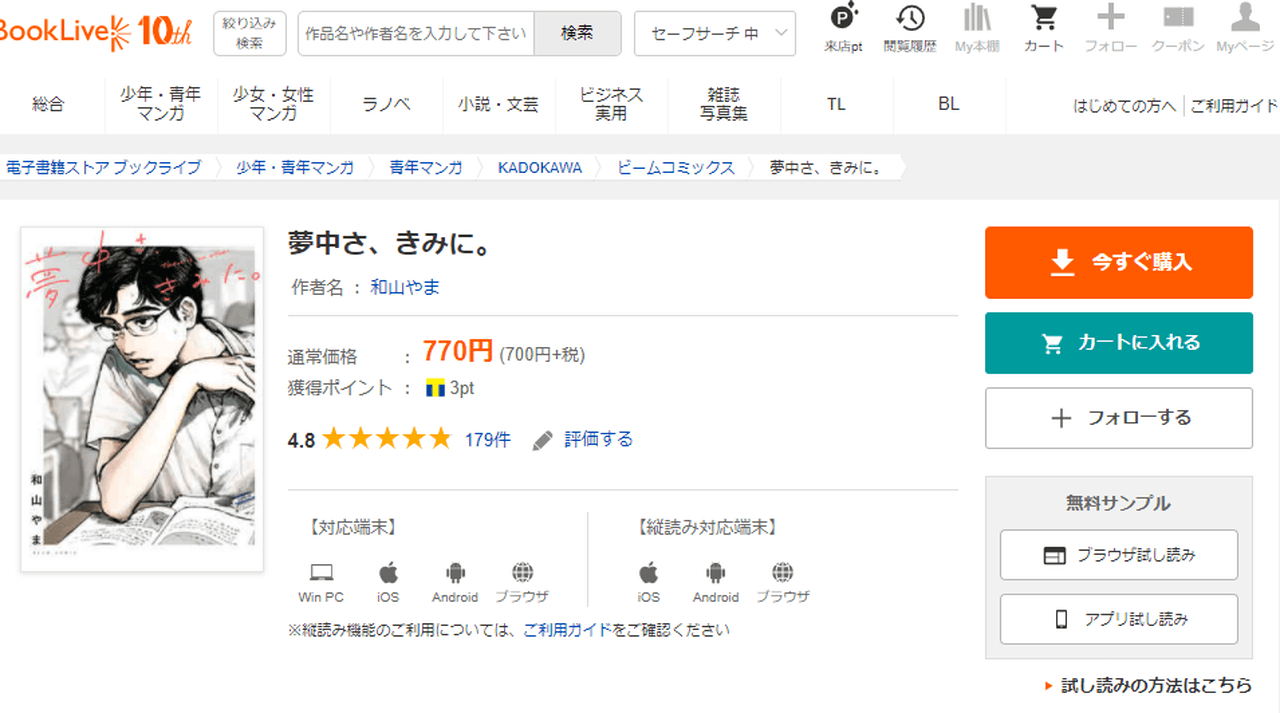Click the ブラウザ試し読み sample button
Screen dimensions: 1280x713
click(1118, 555)
